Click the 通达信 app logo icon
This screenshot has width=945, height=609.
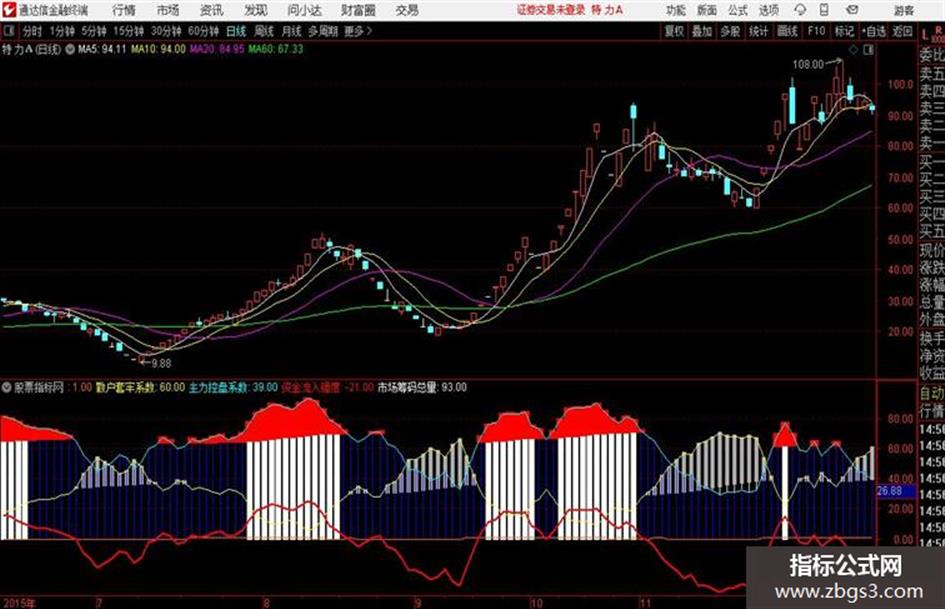(10, 10)
